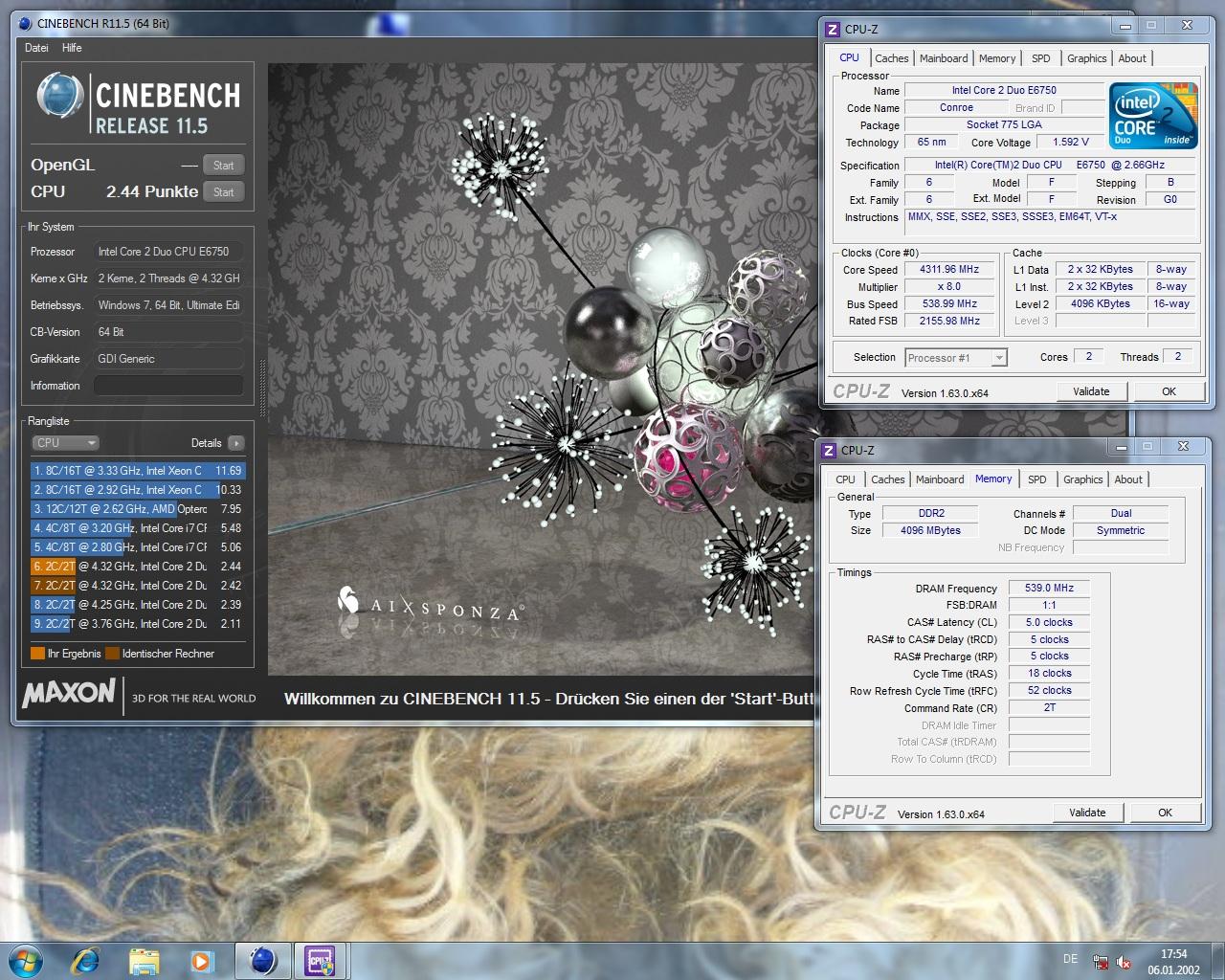
Task: Open the Windows Start orb
Action: (x=26, y=960)
